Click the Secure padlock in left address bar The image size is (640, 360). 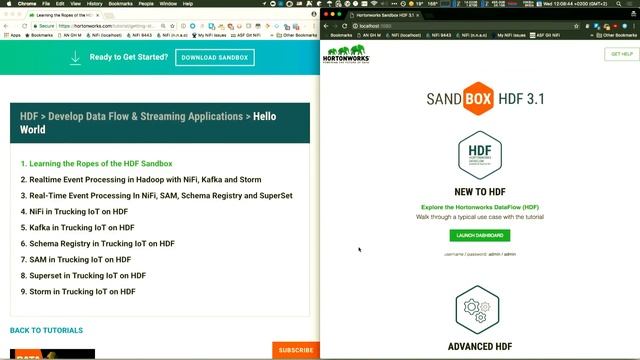tap(36, 26)
